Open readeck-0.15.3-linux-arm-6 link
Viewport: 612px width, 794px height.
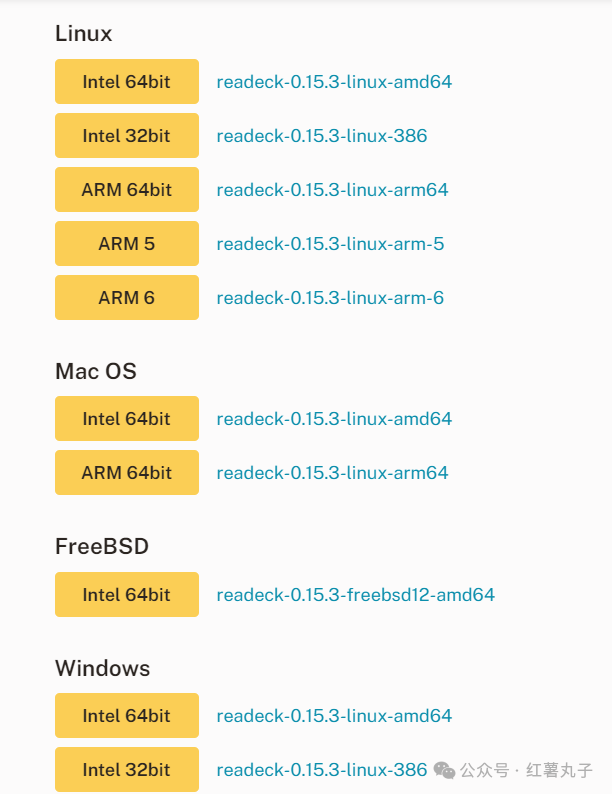(330, 298)
